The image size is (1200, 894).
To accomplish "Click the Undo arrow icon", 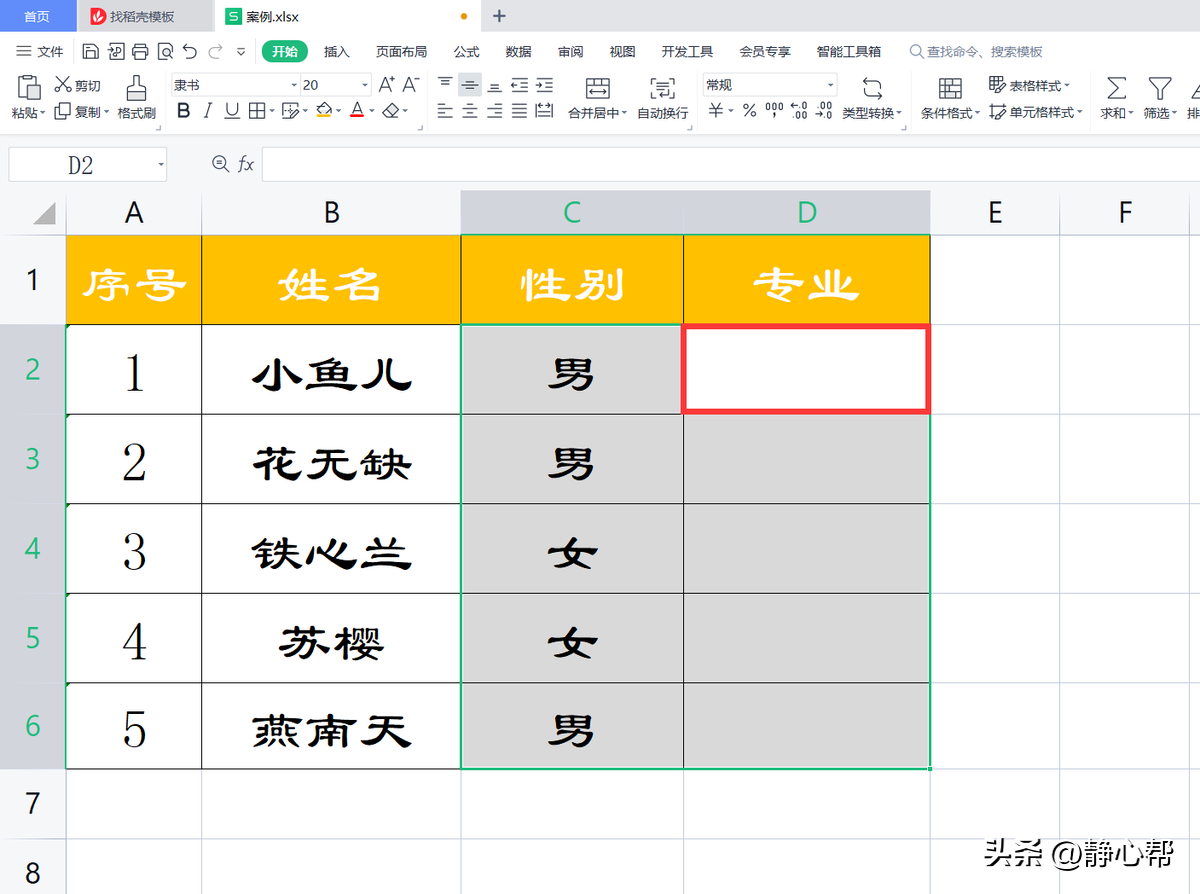I will click(190, 51).
